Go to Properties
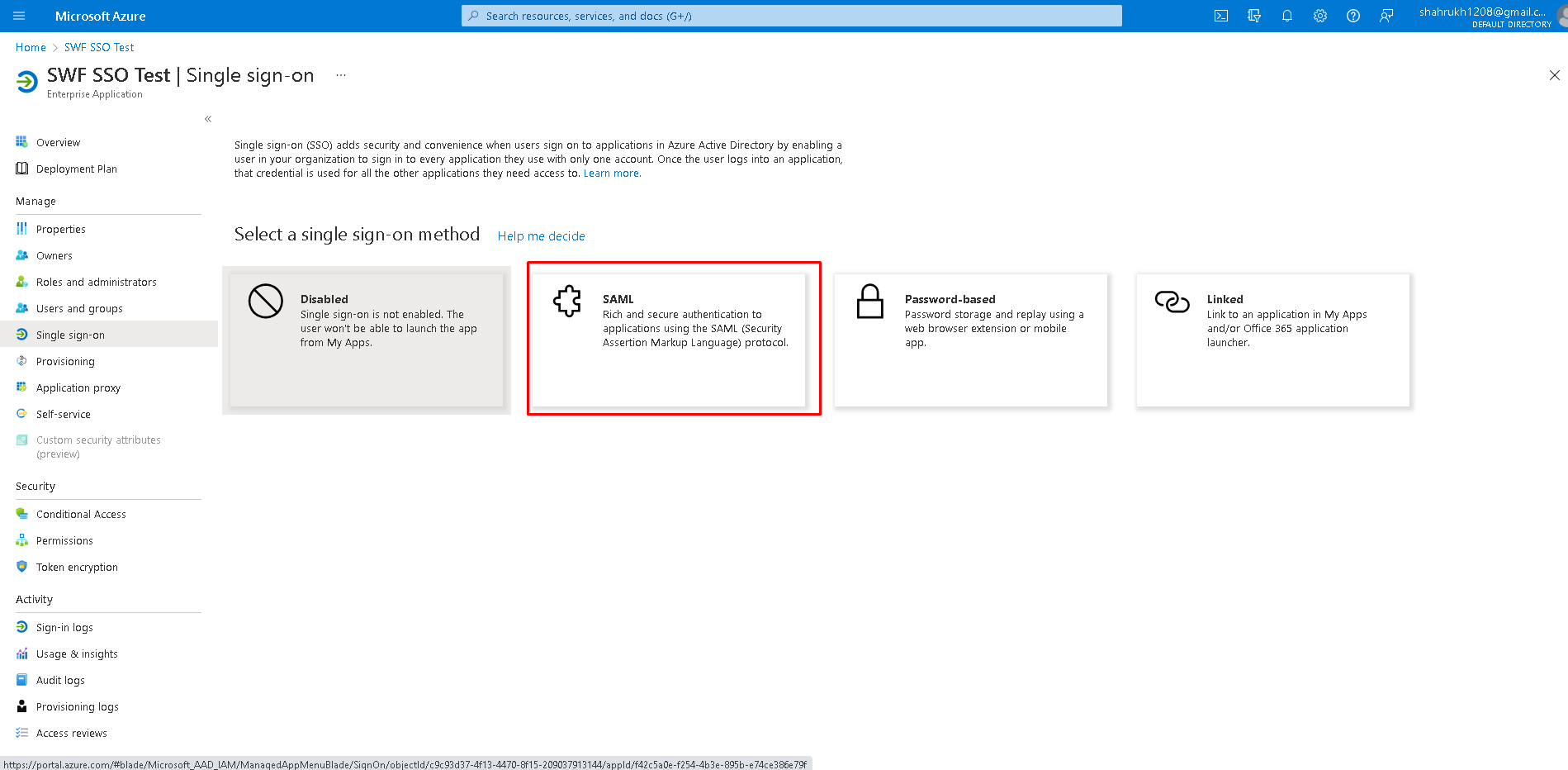The width and height of the screenshot is (1568, 770). click(x=109, y=229)
